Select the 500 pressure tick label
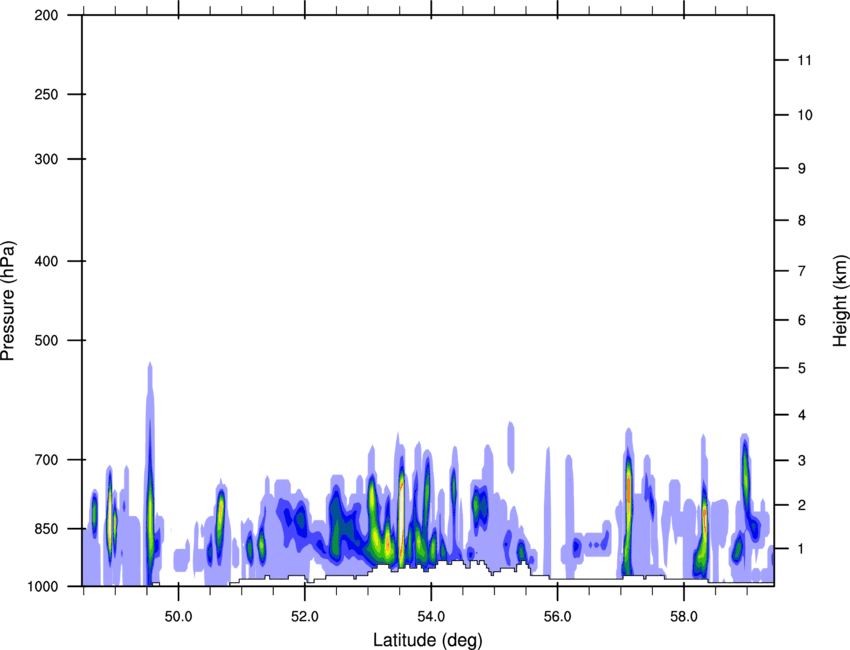Viewport: 850px width, 650px height. tap(46, 340)
